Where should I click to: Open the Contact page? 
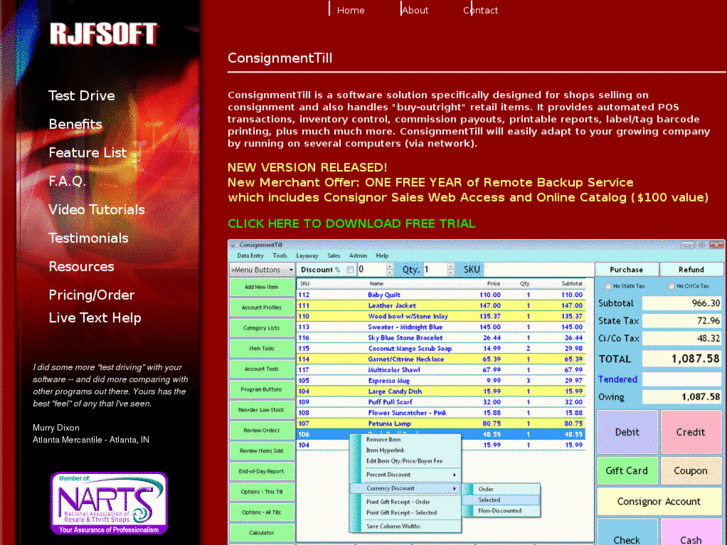click(x=480, y=10)
